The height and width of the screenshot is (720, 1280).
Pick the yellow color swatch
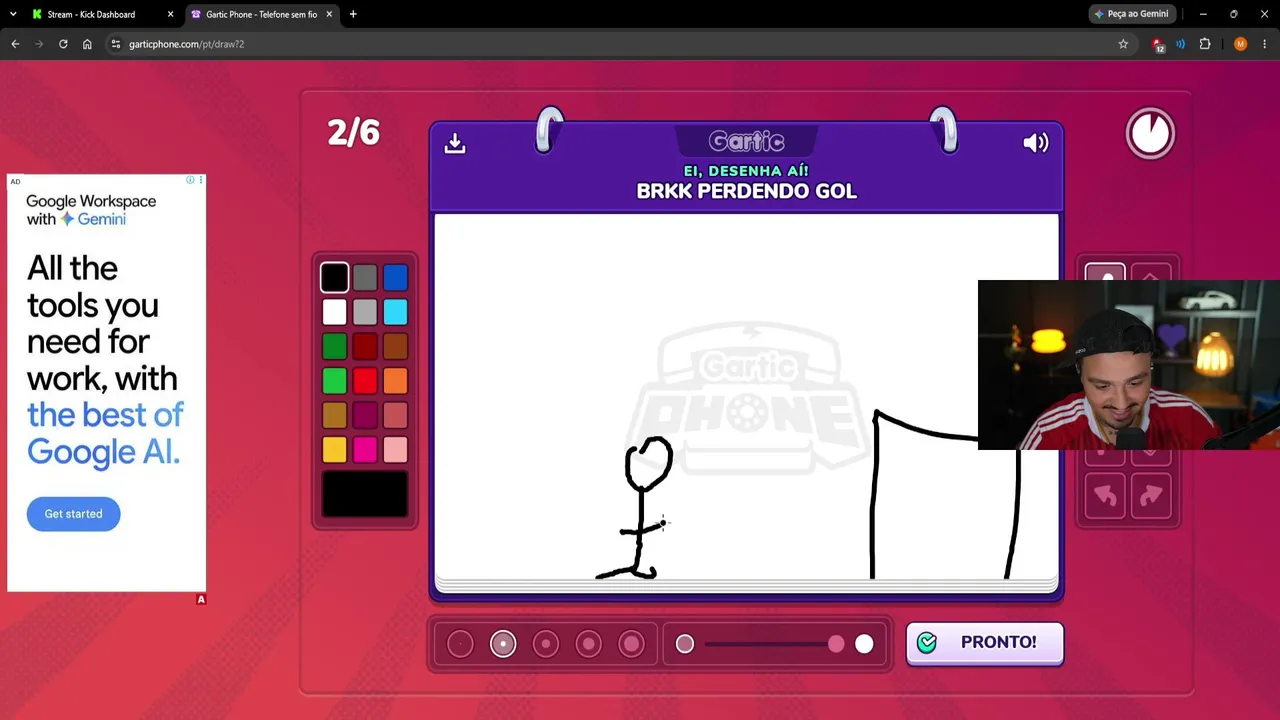pyautogui.click(x=335, y=450)
